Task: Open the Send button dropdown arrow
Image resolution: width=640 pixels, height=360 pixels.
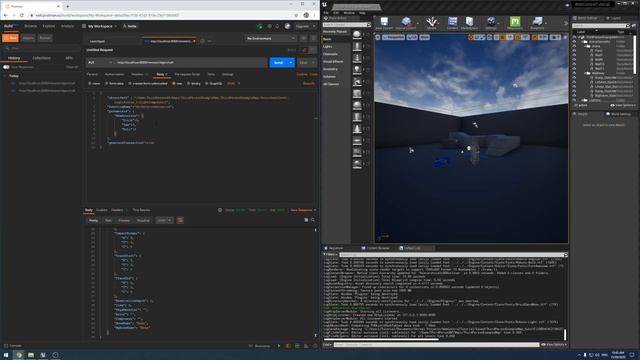Action: coord(291,62)
